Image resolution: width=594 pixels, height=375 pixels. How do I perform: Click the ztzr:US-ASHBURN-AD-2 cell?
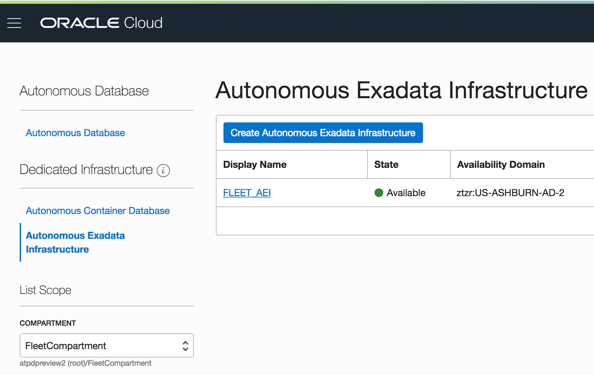pyautogui.click(x=510, y=193)
